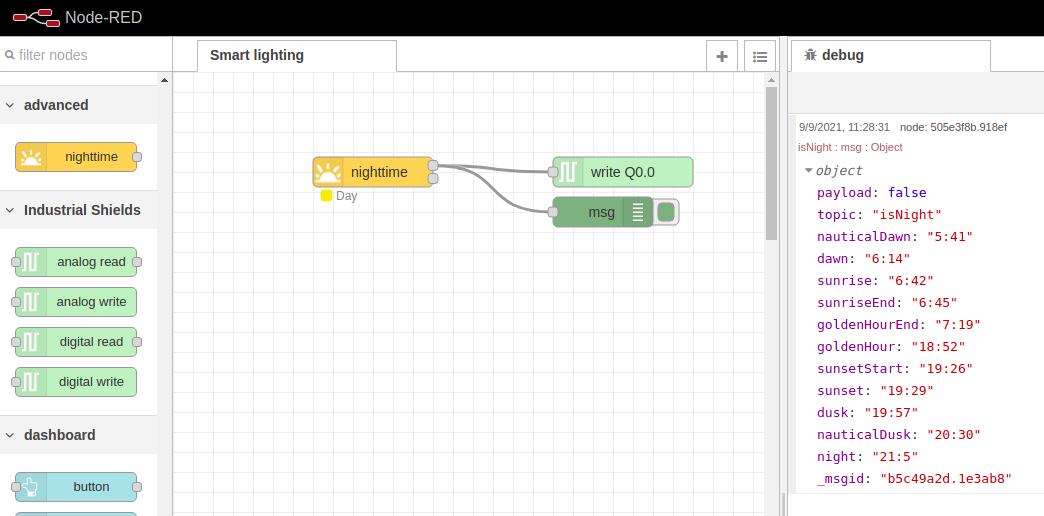
Task: Pick the digital write palette node
Action: (x=76, y=382)
